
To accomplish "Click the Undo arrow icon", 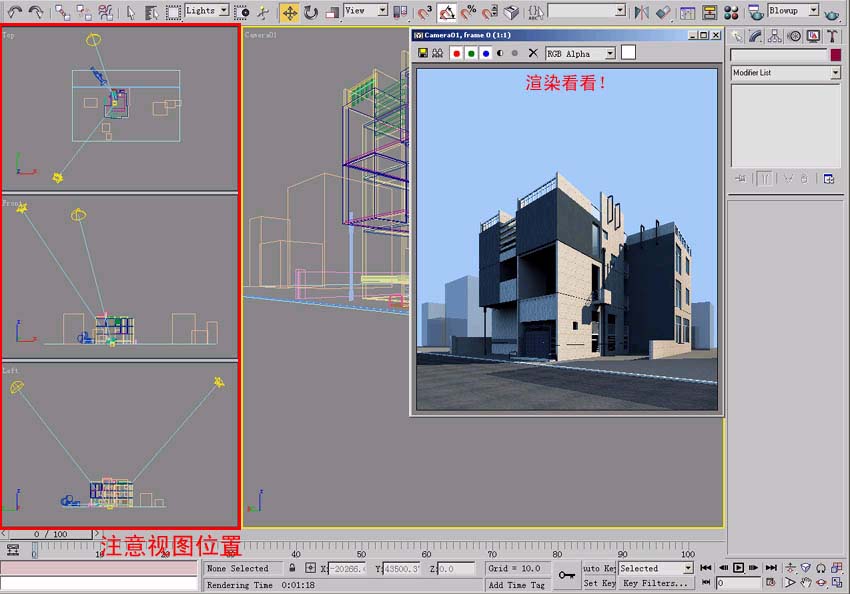I will (x=14, y=12).
